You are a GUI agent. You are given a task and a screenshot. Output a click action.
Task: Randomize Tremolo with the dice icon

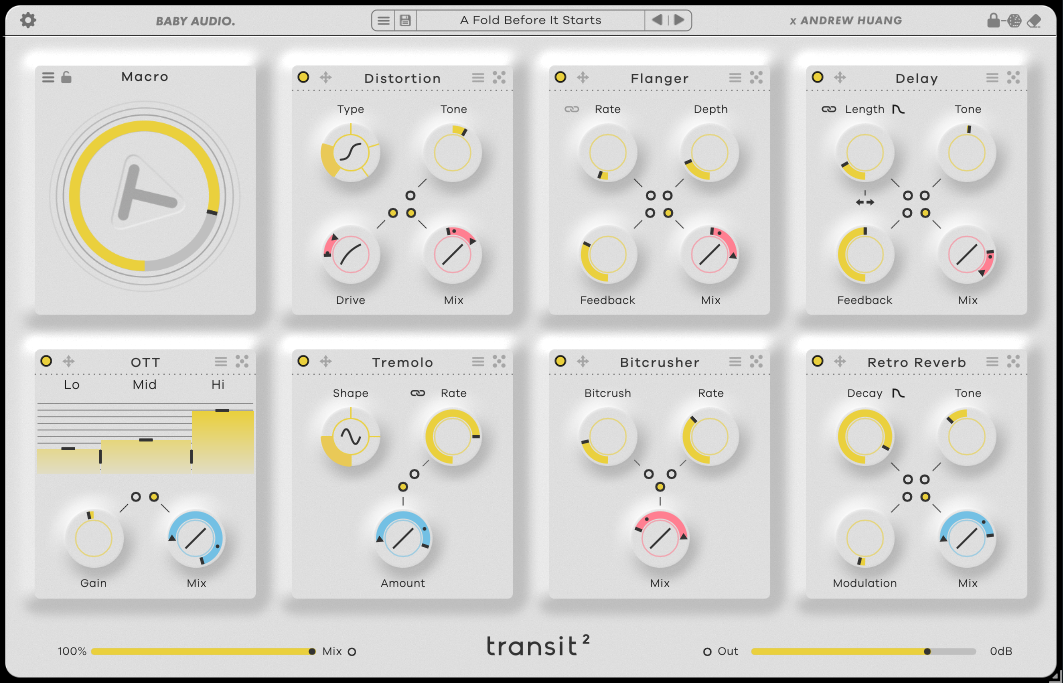499,362
